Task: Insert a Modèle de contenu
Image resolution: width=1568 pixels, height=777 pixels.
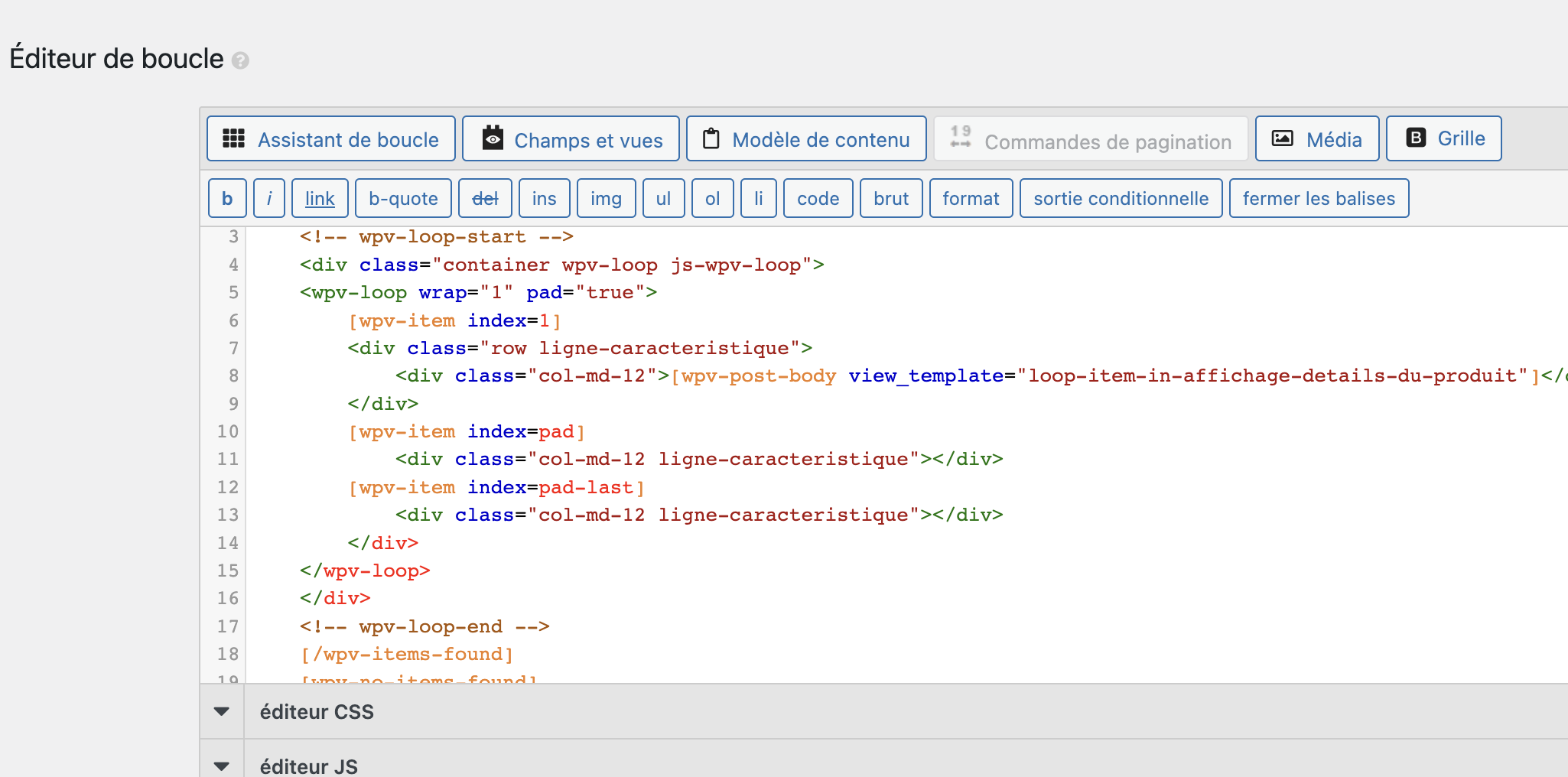Action: tap(806, 138)
